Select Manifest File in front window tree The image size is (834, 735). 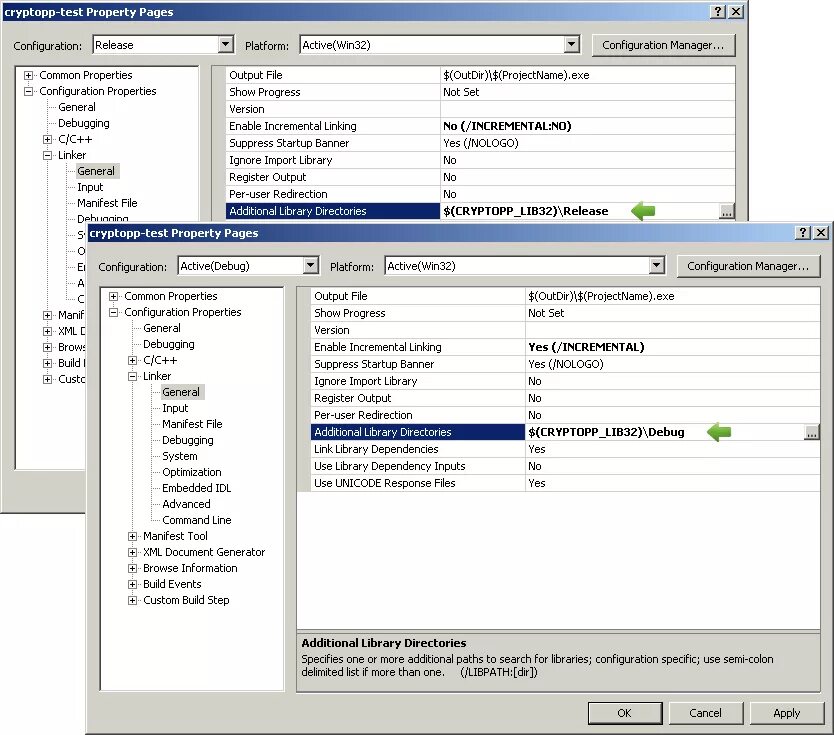point(192,424)
